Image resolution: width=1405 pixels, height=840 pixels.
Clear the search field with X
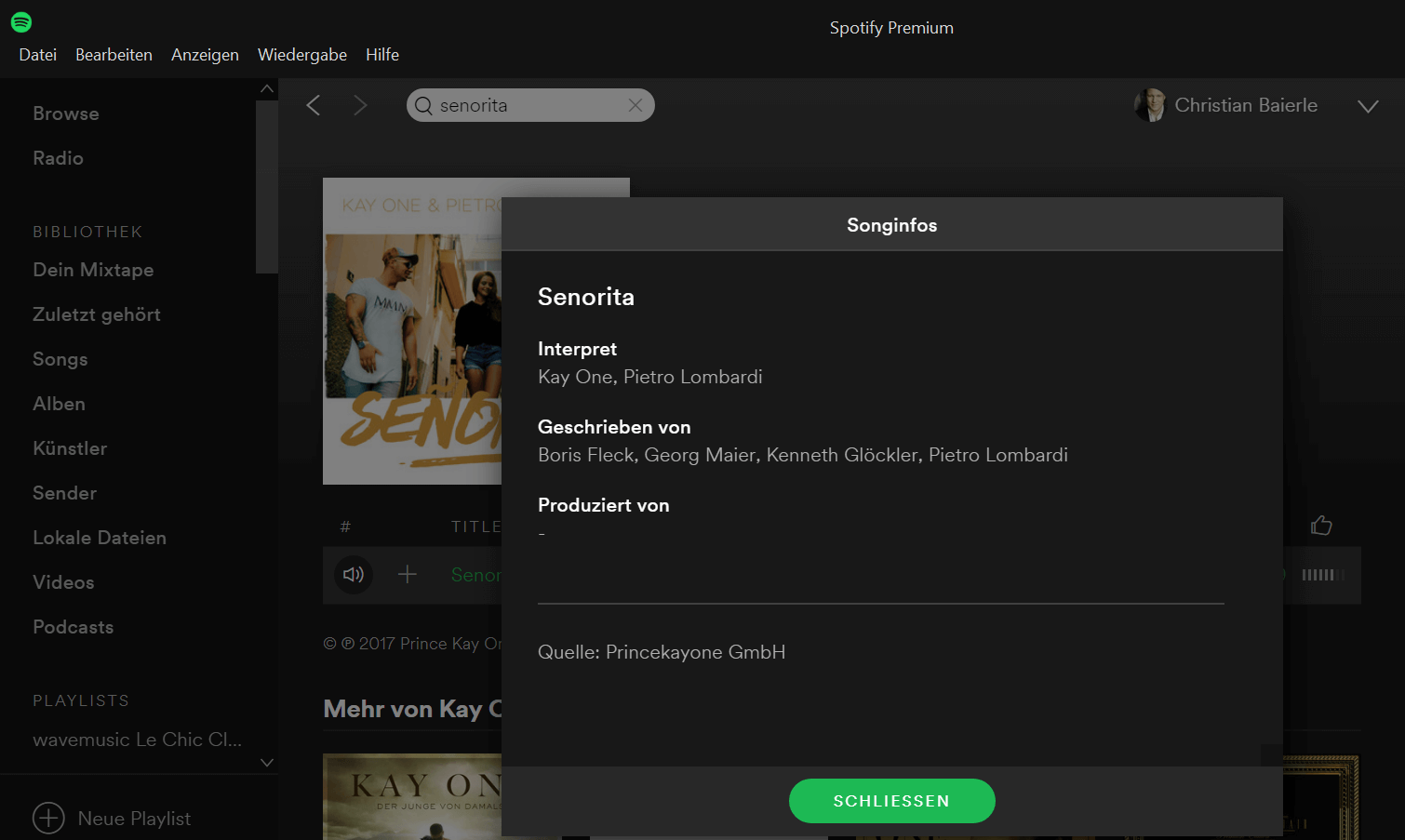click(636, 105)
